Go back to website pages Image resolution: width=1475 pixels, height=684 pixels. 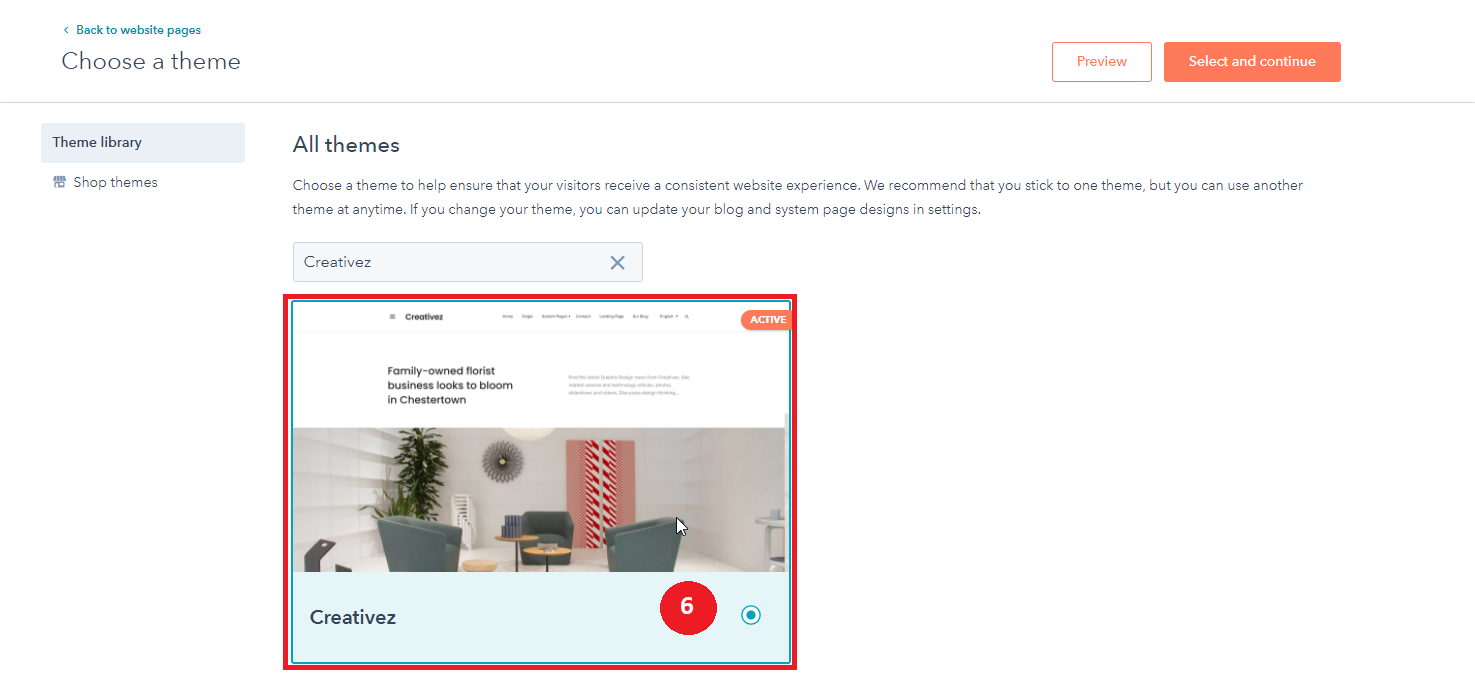coord(138,30)
